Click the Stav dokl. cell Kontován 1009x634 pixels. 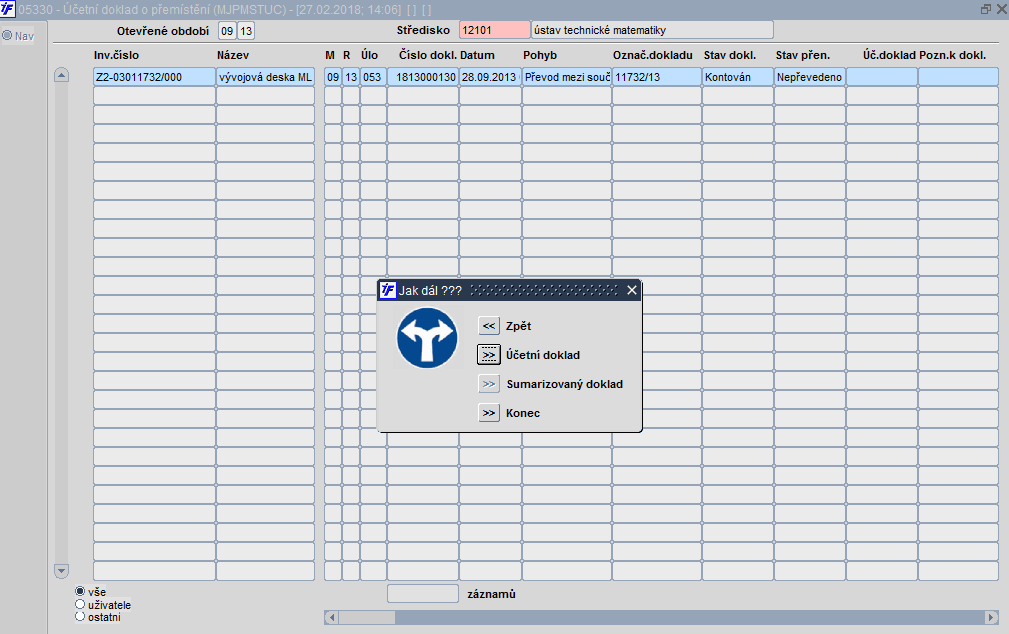pyautogui.click(x=737, y=77)
